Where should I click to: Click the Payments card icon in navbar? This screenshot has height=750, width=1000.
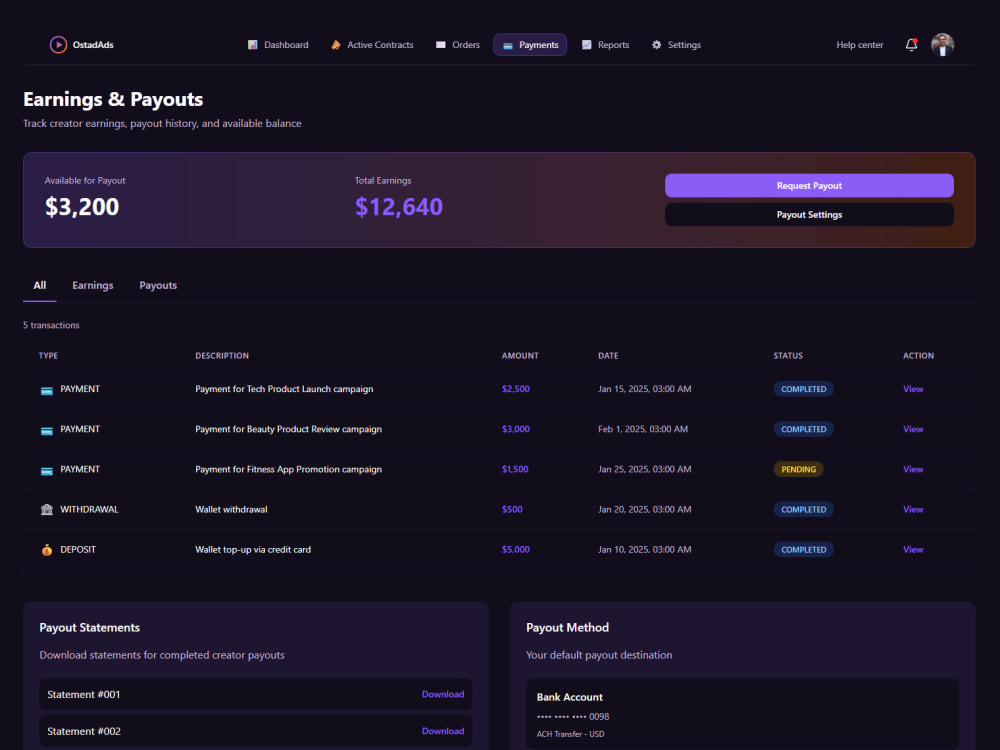(x=508, y=45)
